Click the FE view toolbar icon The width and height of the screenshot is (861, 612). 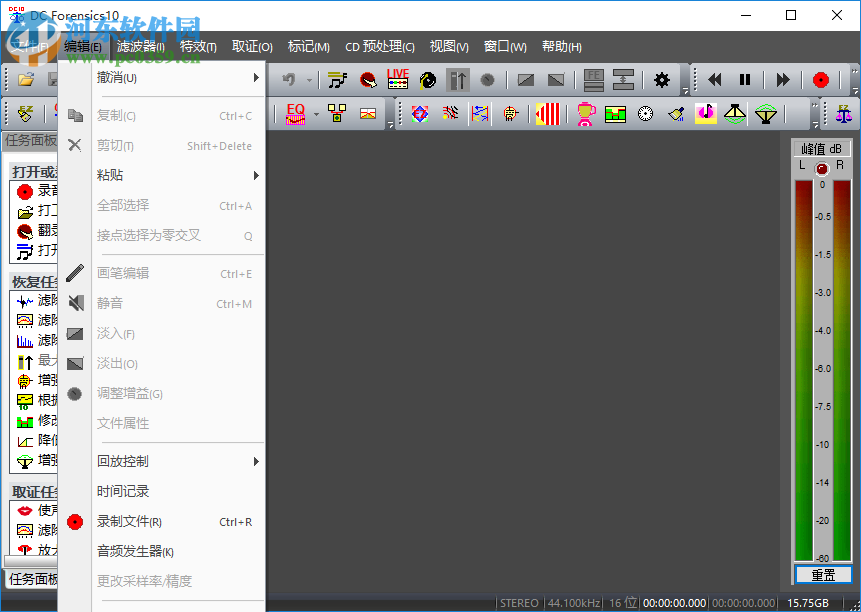pyautogui.click(x=594, y=80)
